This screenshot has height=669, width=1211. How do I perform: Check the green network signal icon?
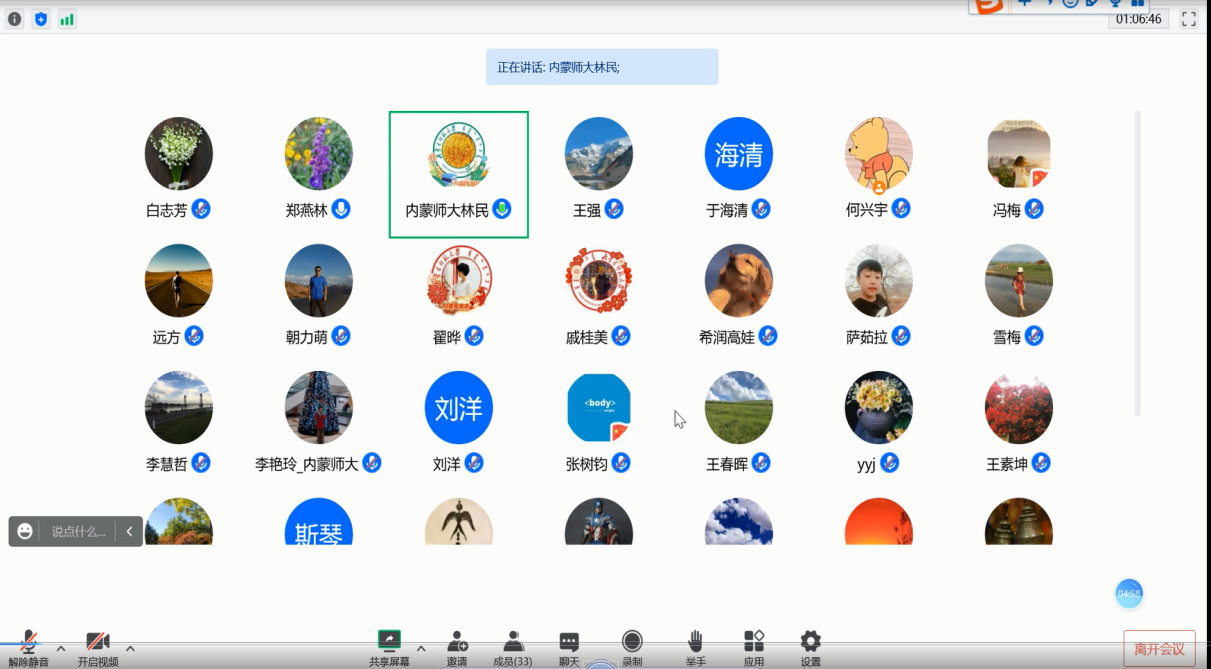pos(67,19)
